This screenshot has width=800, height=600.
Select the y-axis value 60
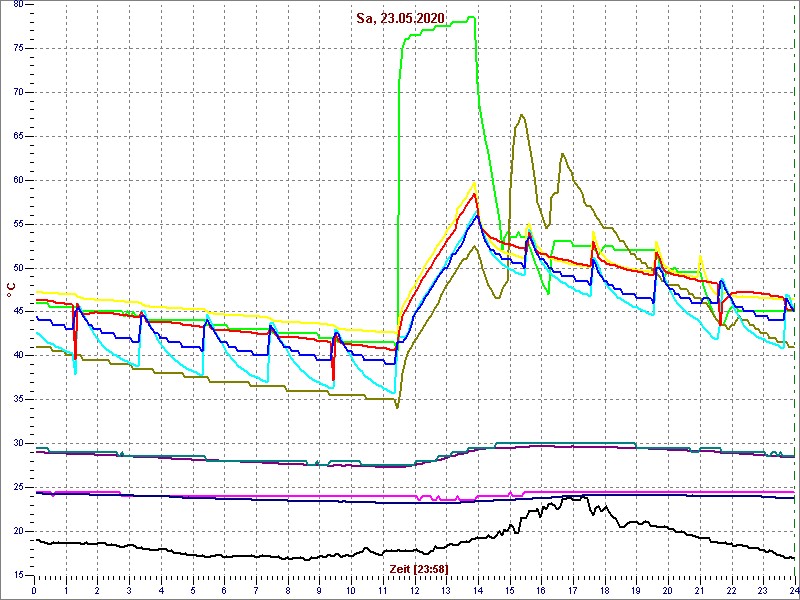pyautogui.click(x=17, y=180)
